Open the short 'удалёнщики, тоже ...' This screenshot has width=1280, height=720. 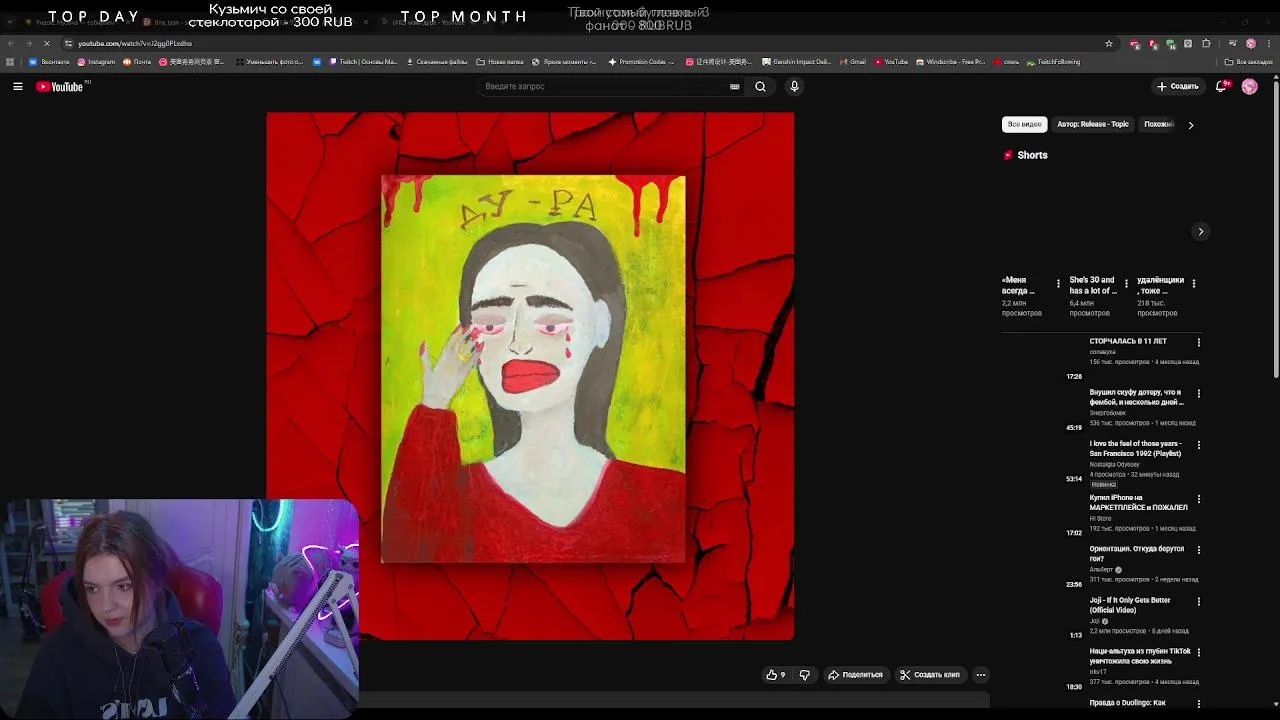tap(1160, 285)
